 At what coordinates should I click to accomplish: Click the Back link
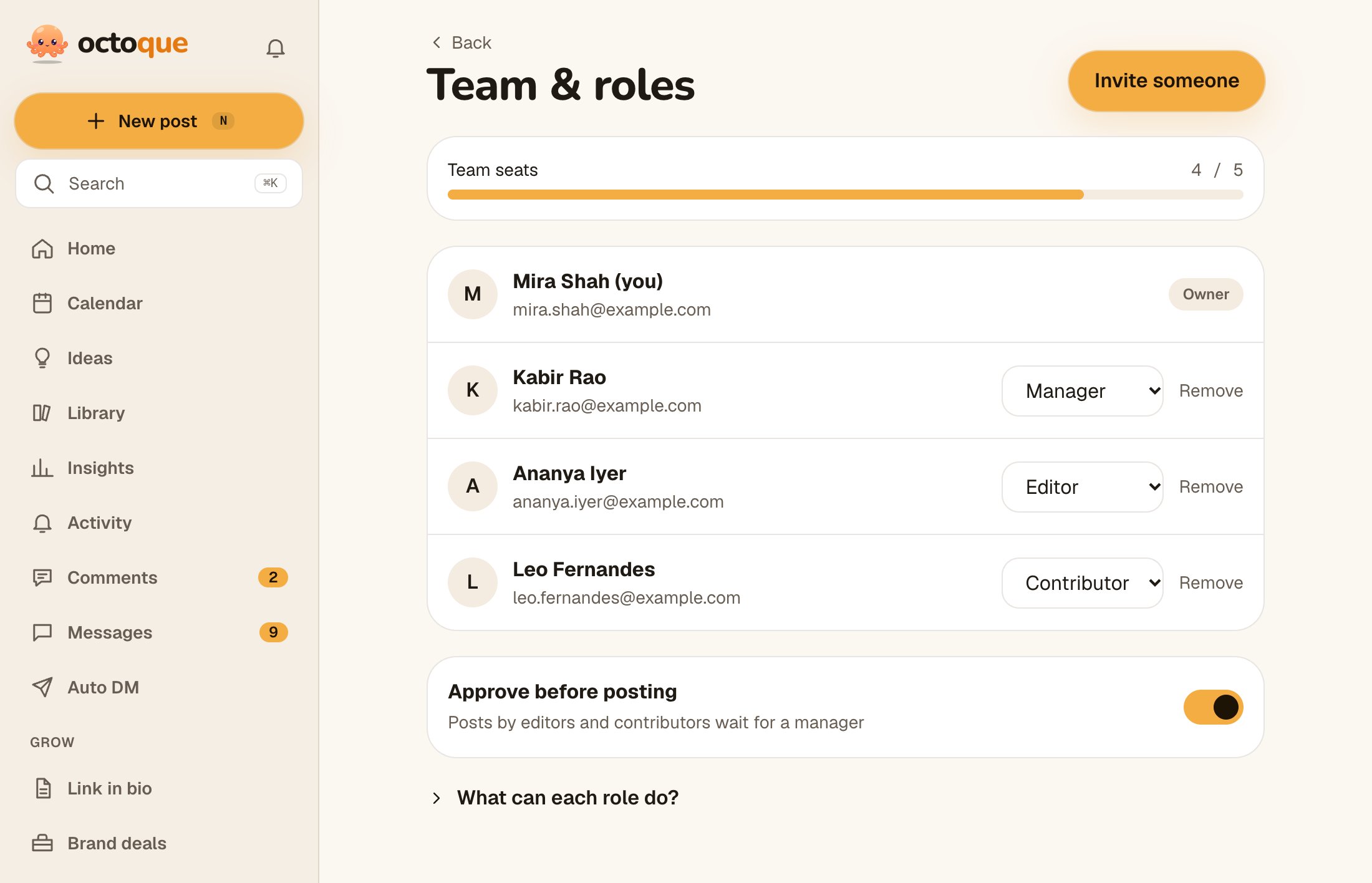(461, 42)
